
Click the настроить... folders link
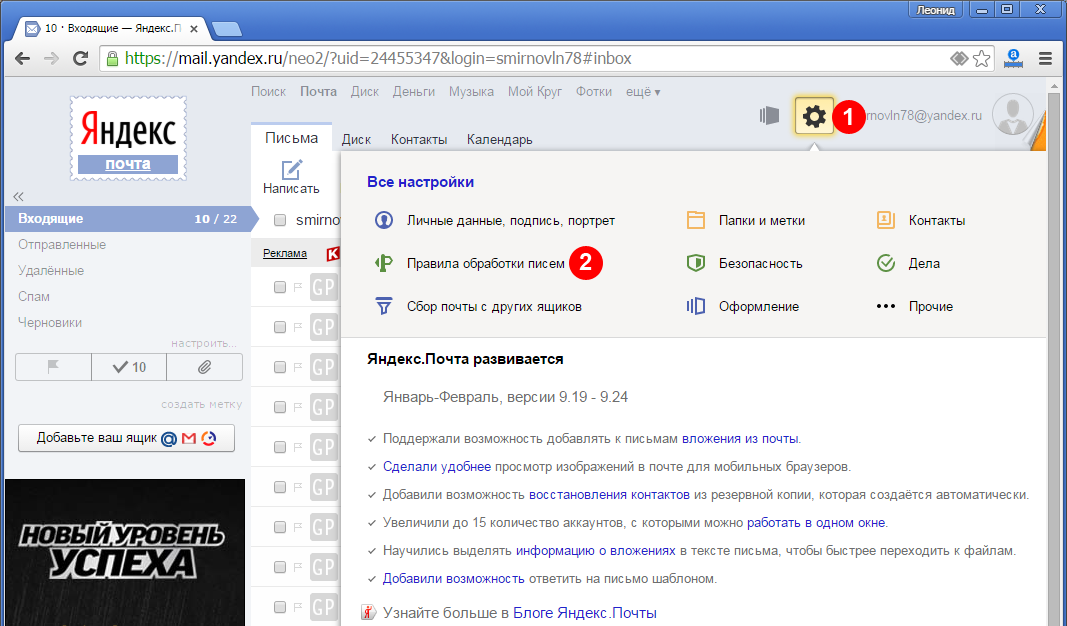tap(204, 343)
